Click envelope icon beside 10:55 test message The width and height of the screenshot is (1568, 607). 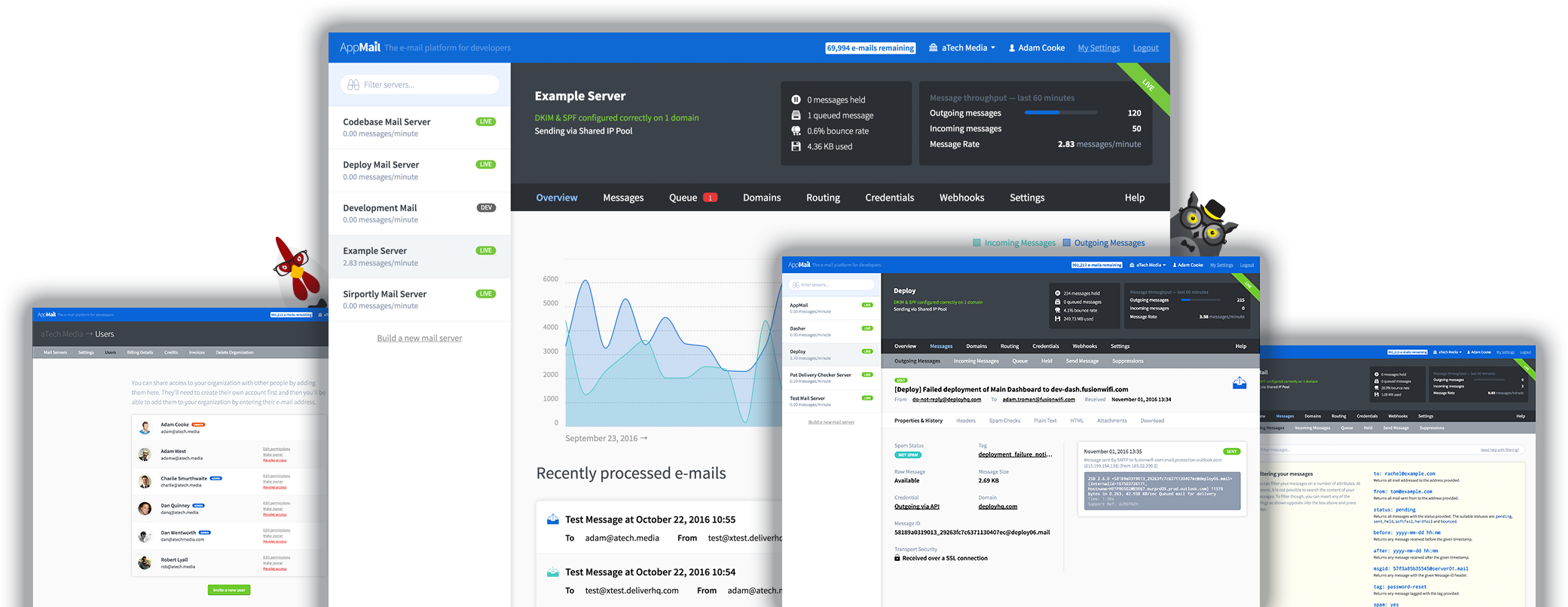(552, 520)
